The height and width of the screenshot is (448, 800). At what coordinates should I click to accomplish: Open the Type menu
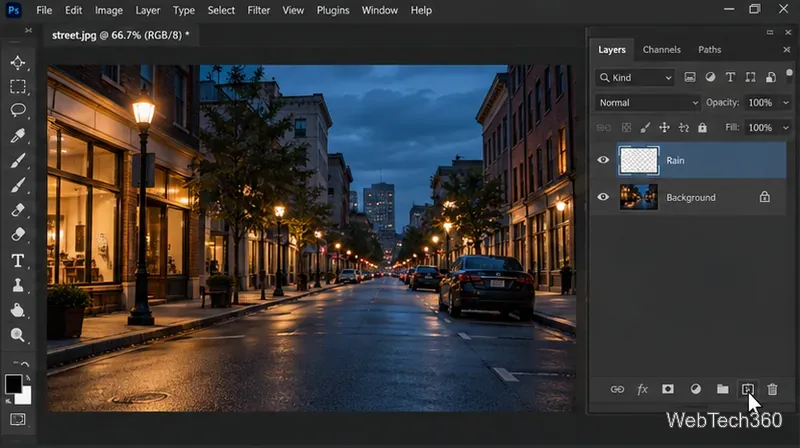184,10
